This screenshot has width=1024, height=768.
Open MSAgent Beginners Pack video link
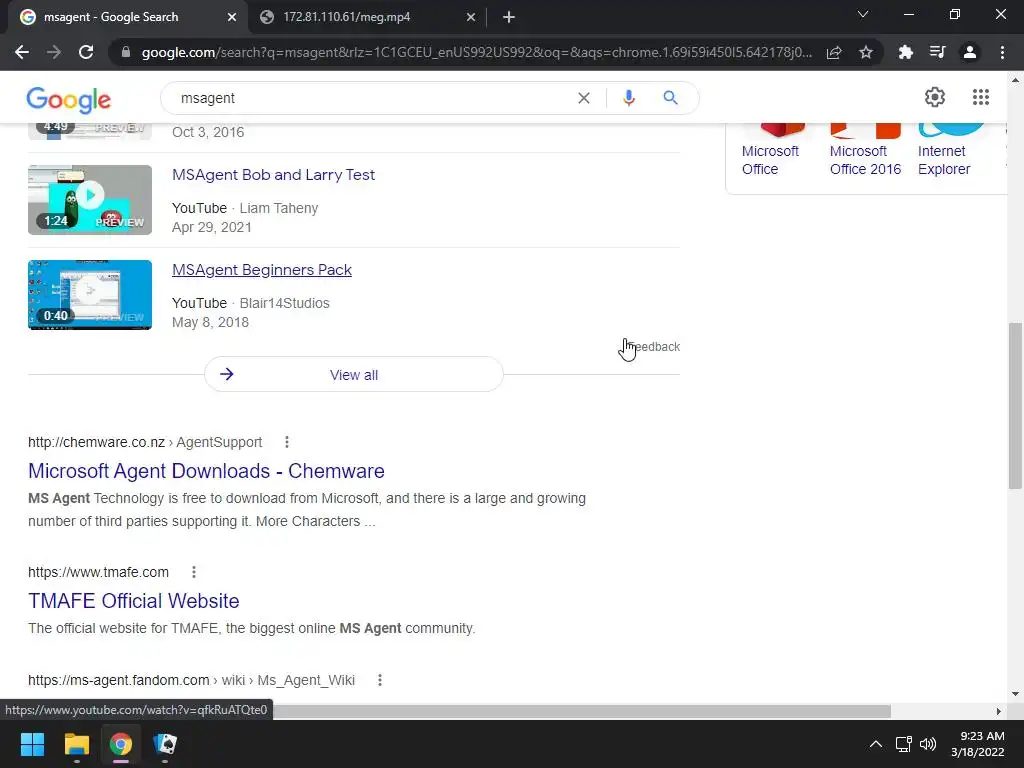[262, 270]
